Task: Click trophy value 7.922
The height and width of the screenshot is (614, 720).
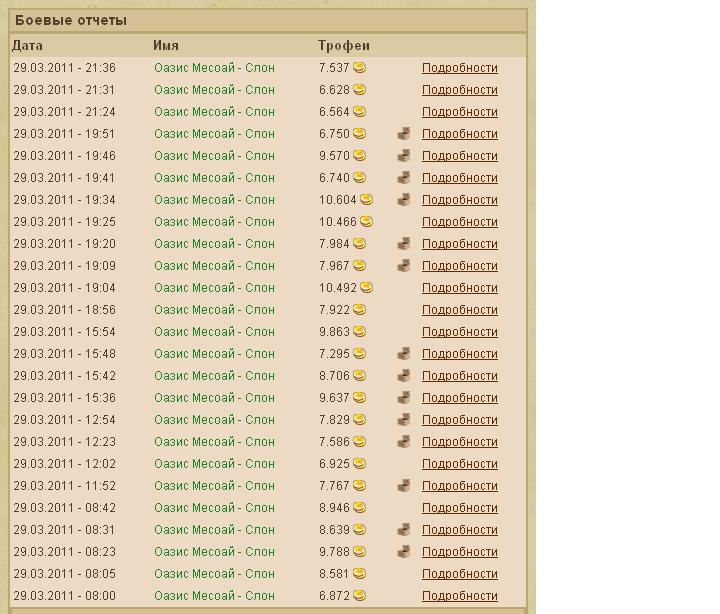Action: (x=334, y=310)
